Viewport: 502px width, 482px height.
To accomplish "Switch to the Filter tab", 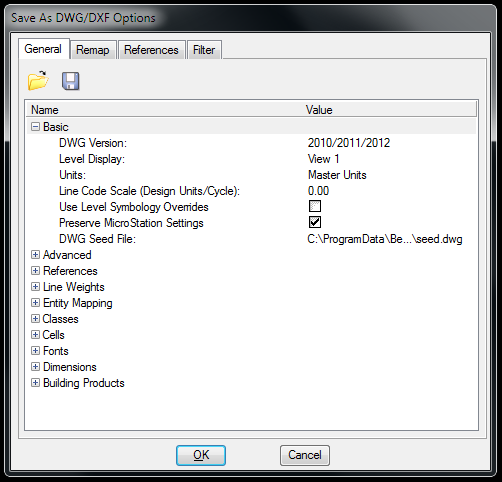I will pyautogui.click(x=204, y=50).
